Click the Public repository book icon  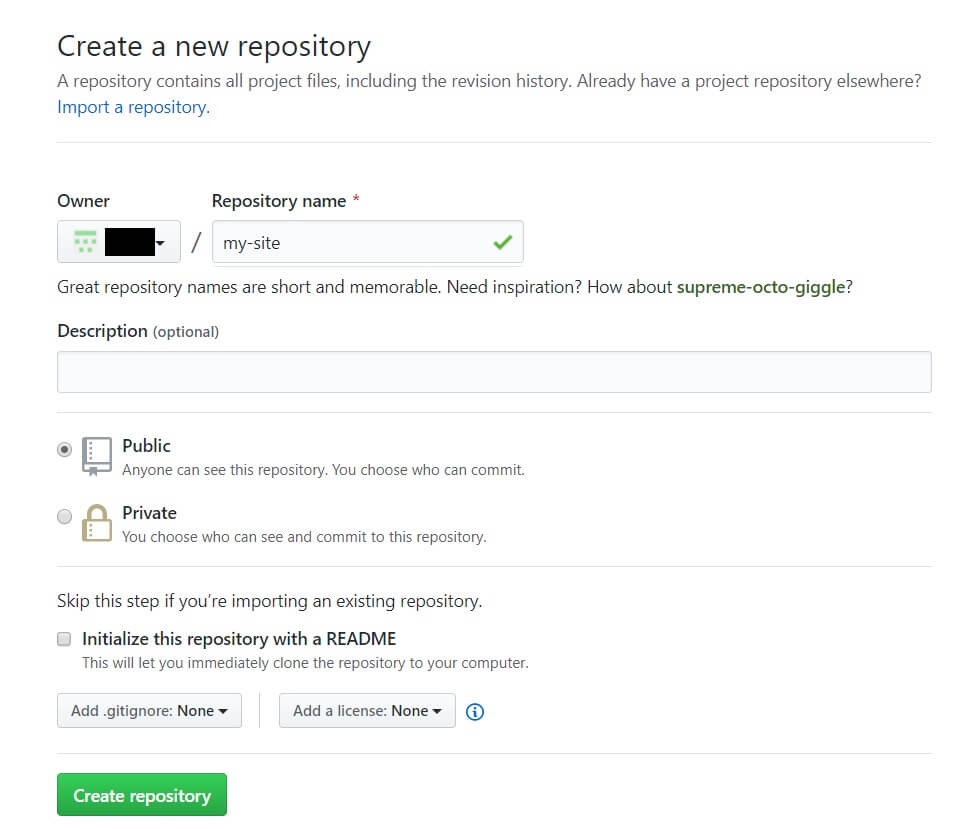click(96, 455)
